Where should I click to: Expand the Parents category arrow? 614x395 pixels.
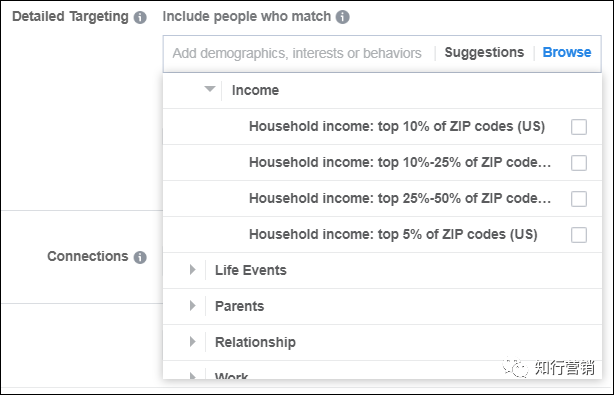point(192,306)
